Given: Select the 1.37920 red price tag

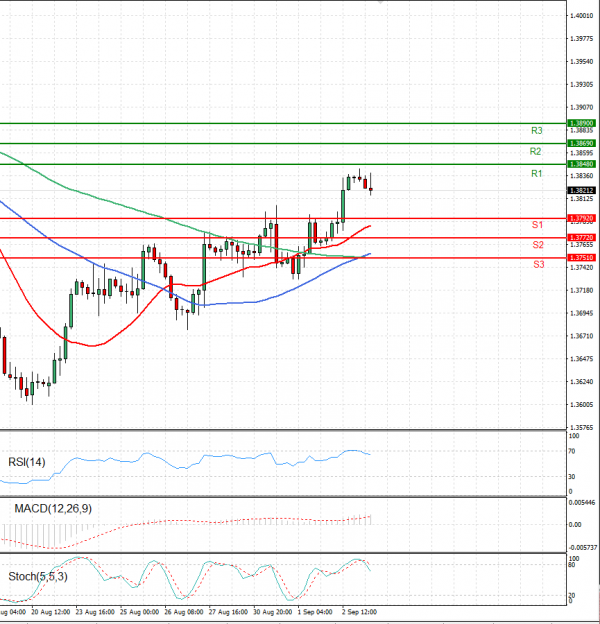Looking at the screenshot, I should point(581,218).
